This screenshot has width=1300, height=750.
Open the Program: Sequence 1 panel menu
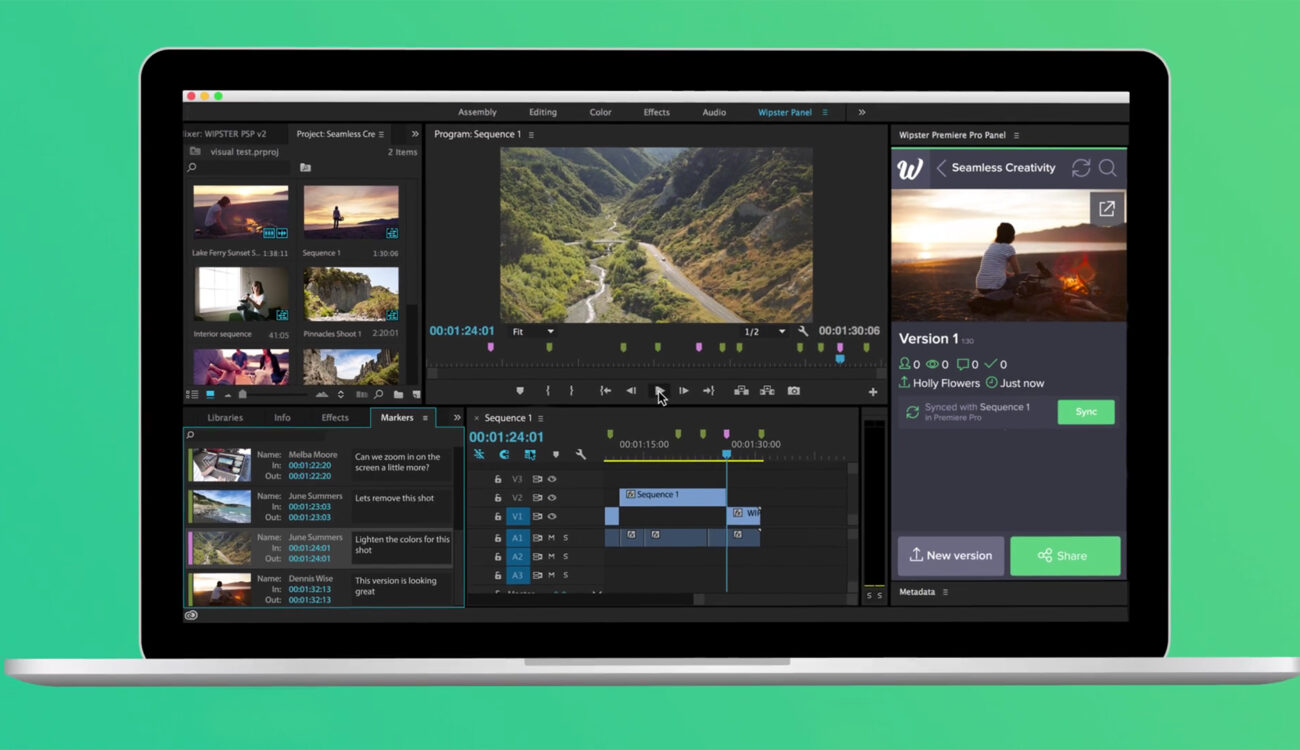point(531,134)
